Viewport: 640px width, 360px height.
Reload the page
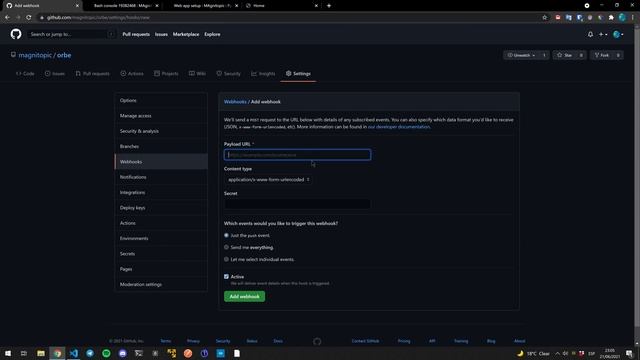point(29,18)
